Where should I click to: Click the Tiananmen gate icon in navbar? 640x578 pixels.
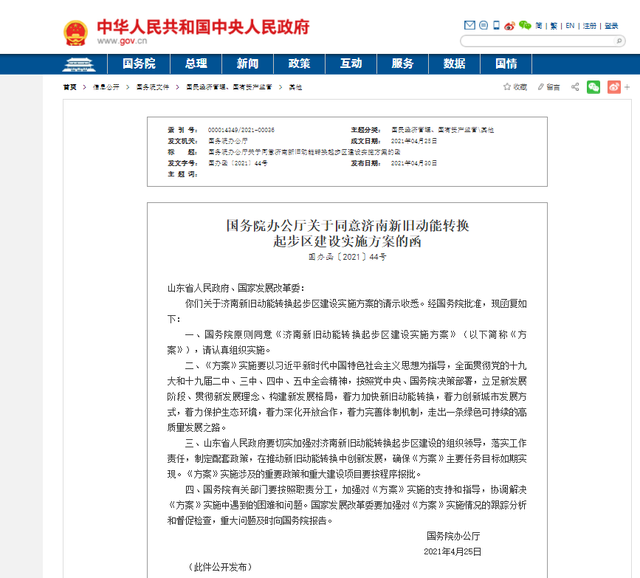point(85,63)
